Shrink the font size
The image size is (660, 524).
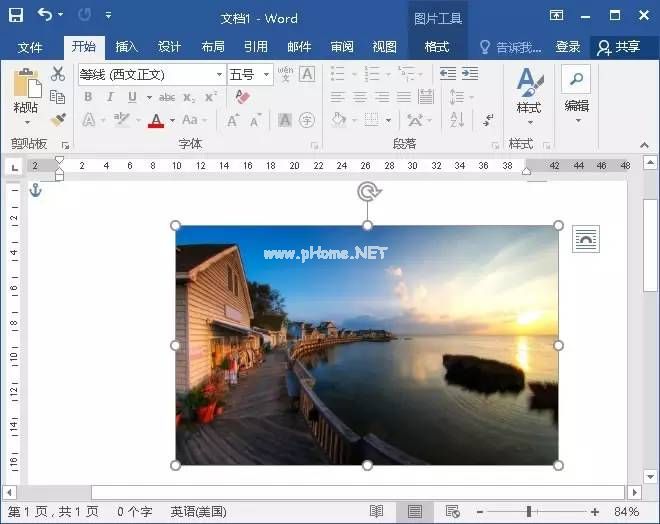click(255, 120)
